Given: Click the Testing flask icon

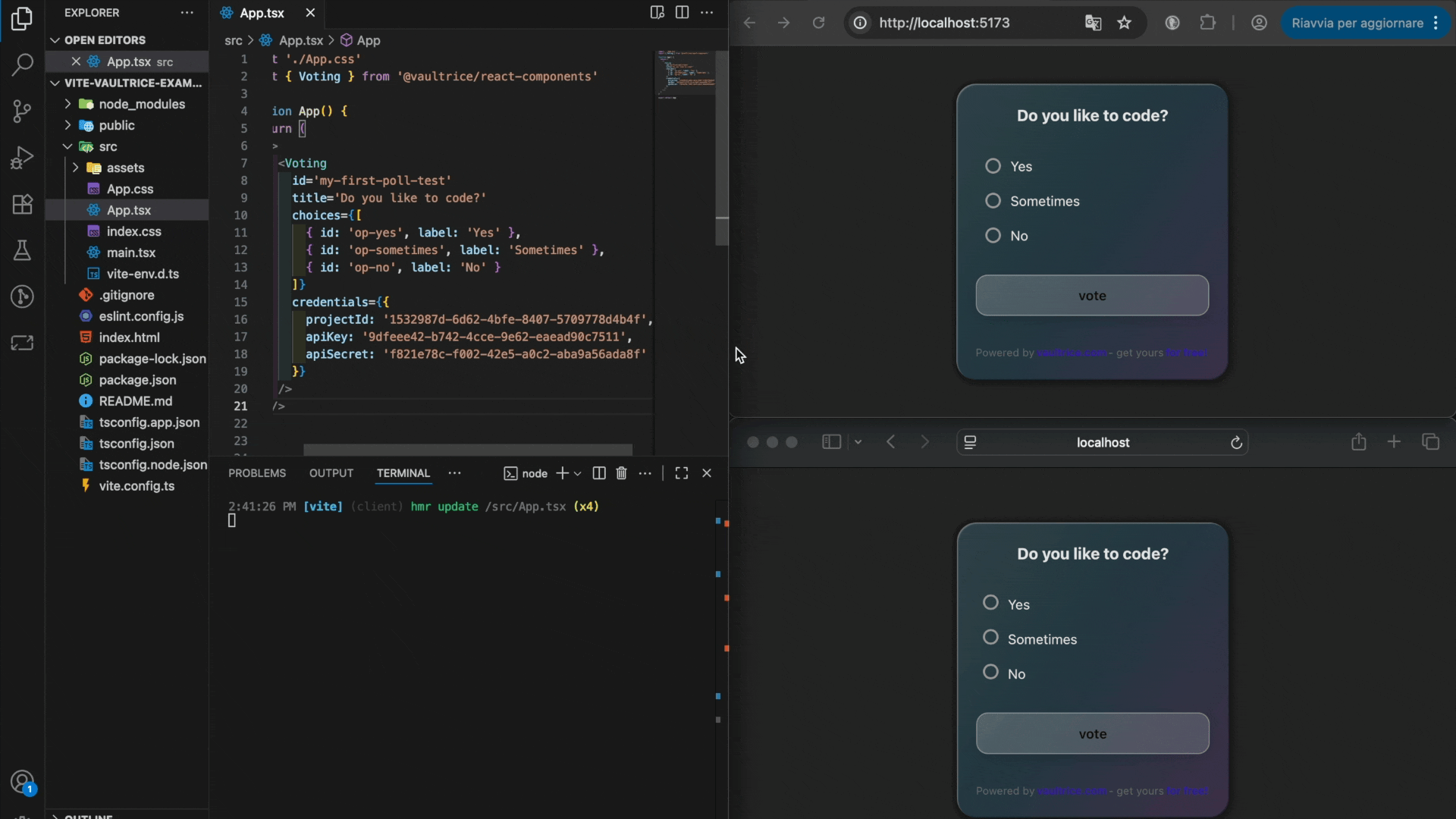Looking at the screenshot, I should (22, 250).
